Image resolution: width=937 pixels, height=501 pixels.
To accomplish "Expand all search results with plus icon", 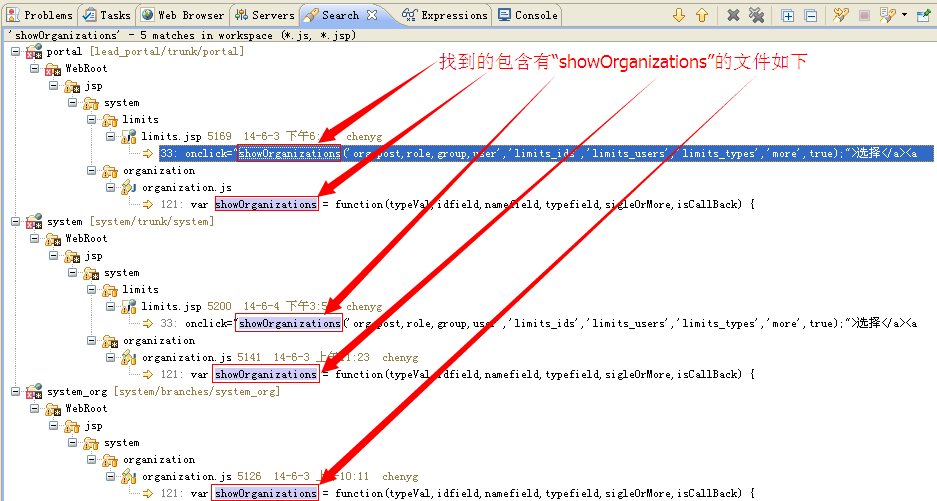I will click(x=788, y=16).
